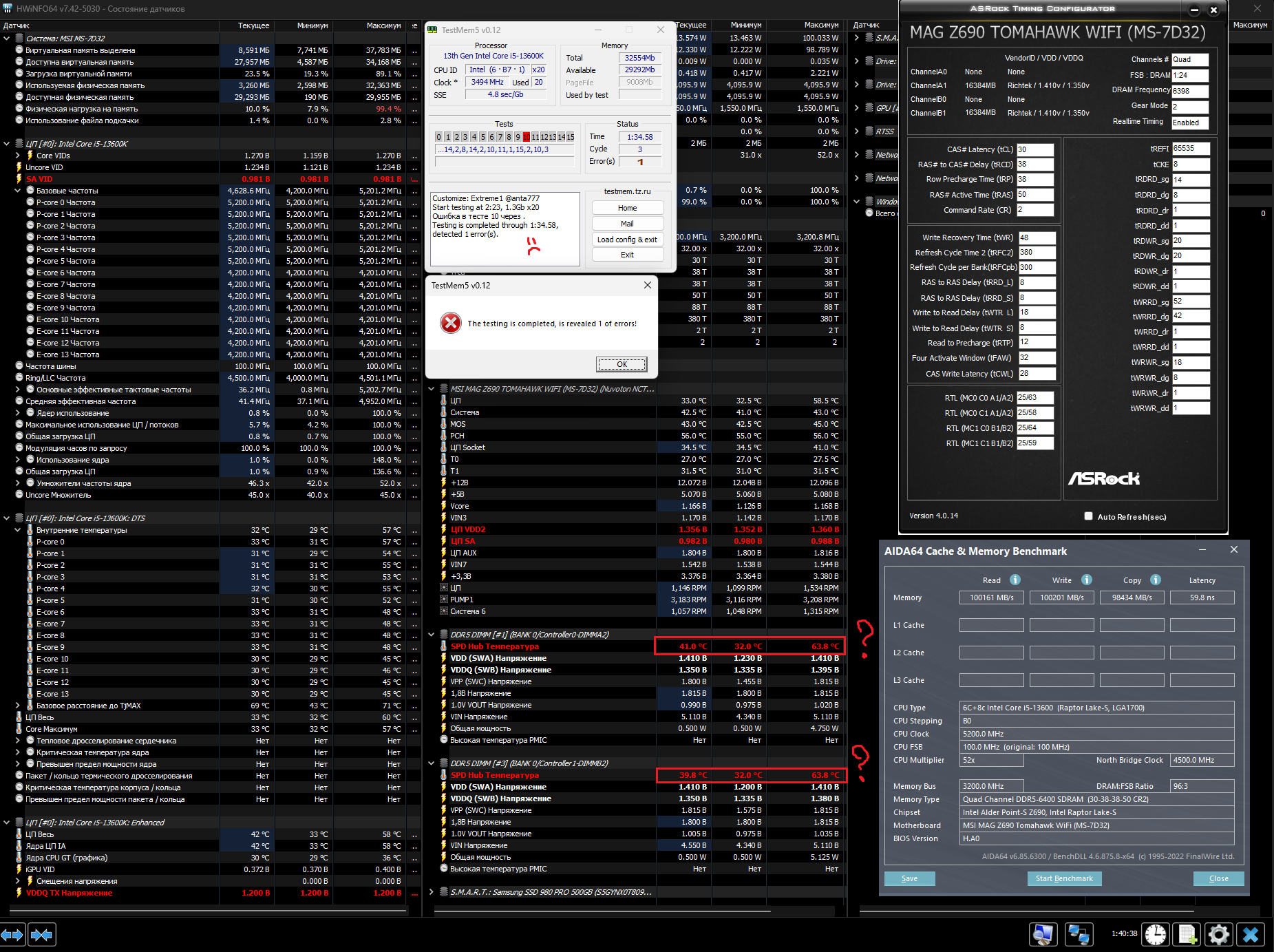This screenshot has height=952, width=1274.
Task: Click the TestMem5 memory chip title icon
Action: 432,30
